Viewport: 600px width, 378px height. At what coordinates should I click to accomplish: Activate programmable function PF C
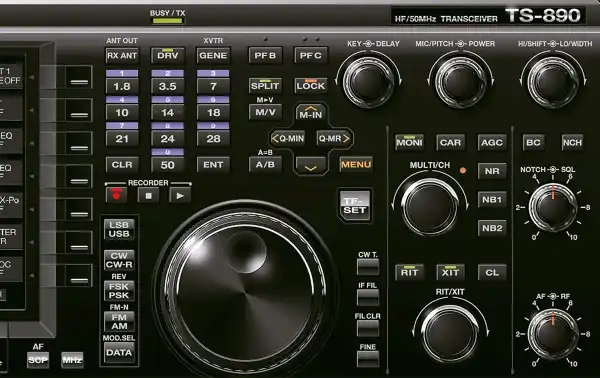pyautogui.click(x=311, y=55)
